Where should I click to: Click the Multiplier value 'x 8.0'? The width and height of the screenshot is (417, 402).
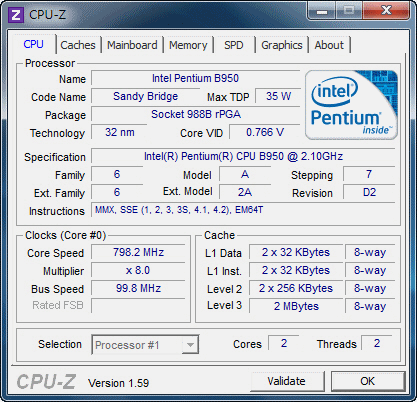[x=138, y=270]
